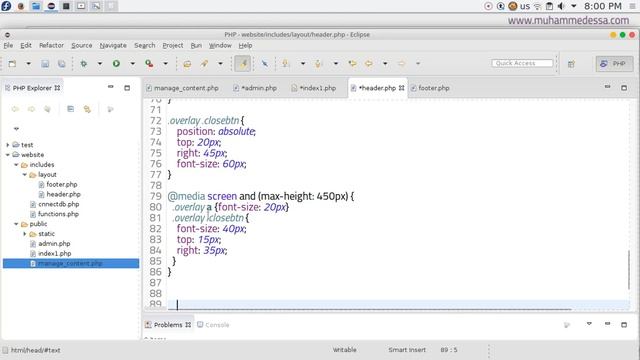Select header.php in PHP Explorer tree
This screenshot has width=640, height=360.
pos(63,194)
